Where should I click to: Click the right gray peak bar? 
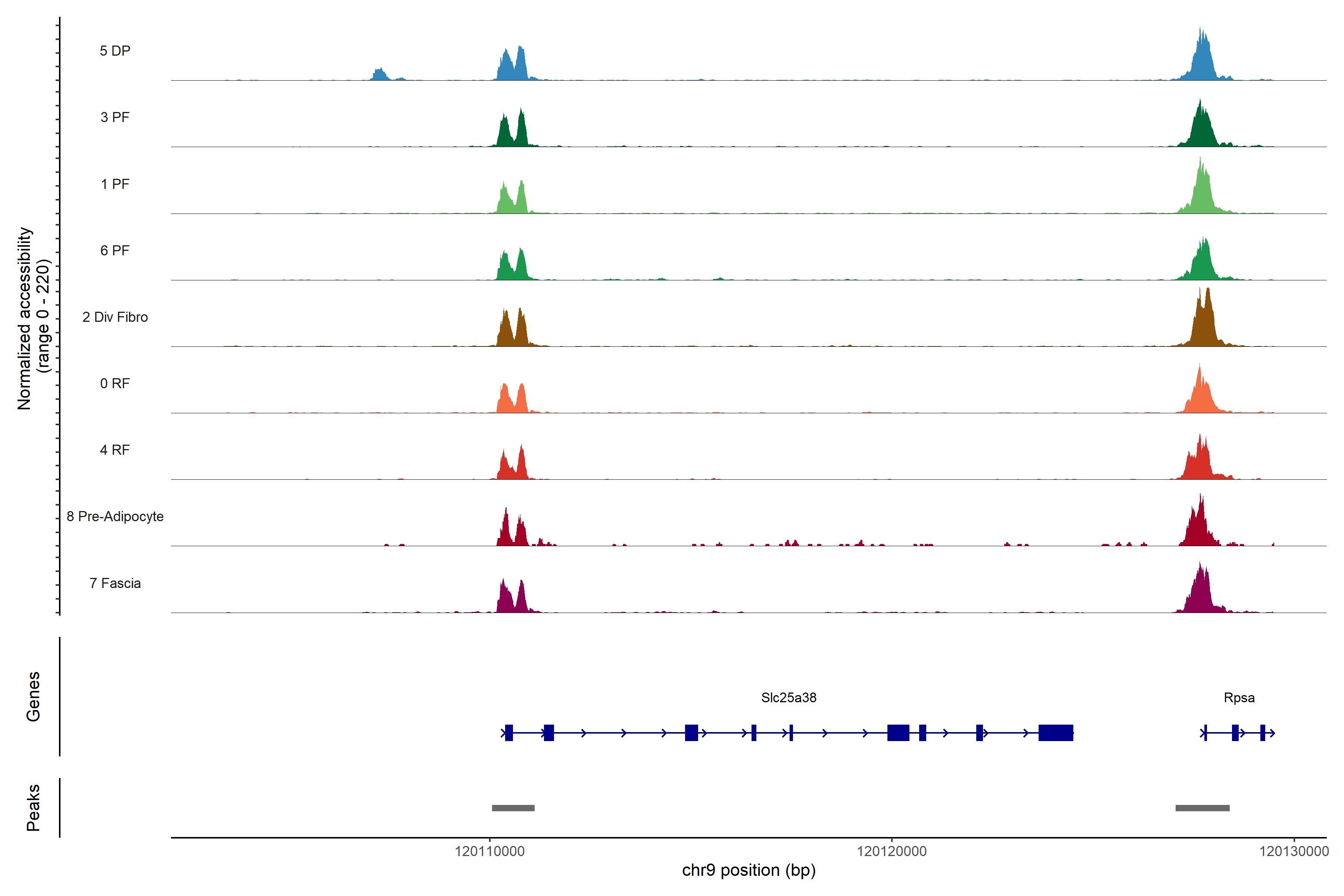[x=1202, y=808]
